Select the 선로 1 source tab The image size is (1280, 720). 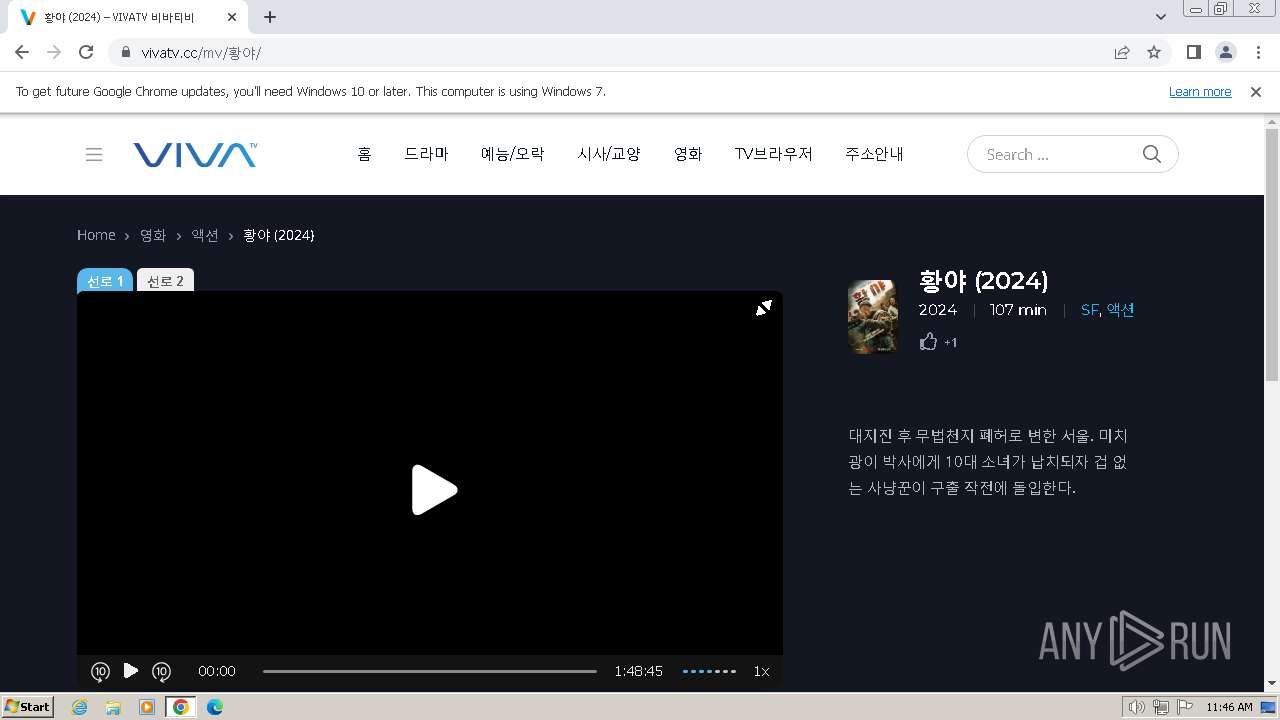[105, 281]
